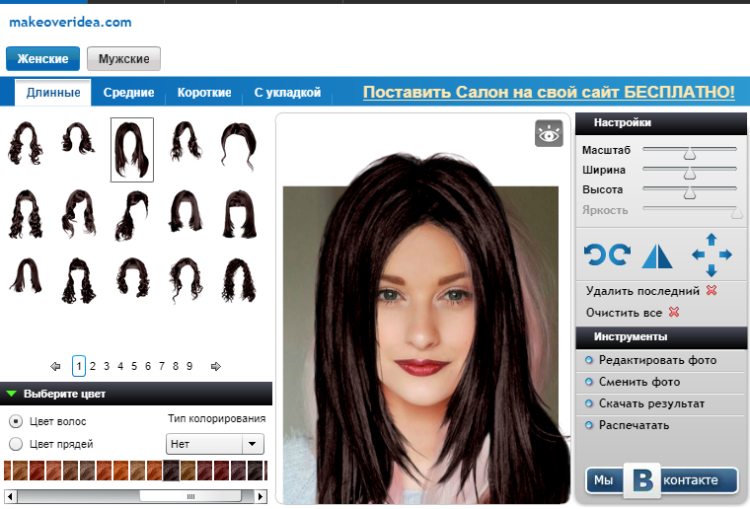
Task: Open the Тип колорирования dropdown
Action: pos(214,444)
